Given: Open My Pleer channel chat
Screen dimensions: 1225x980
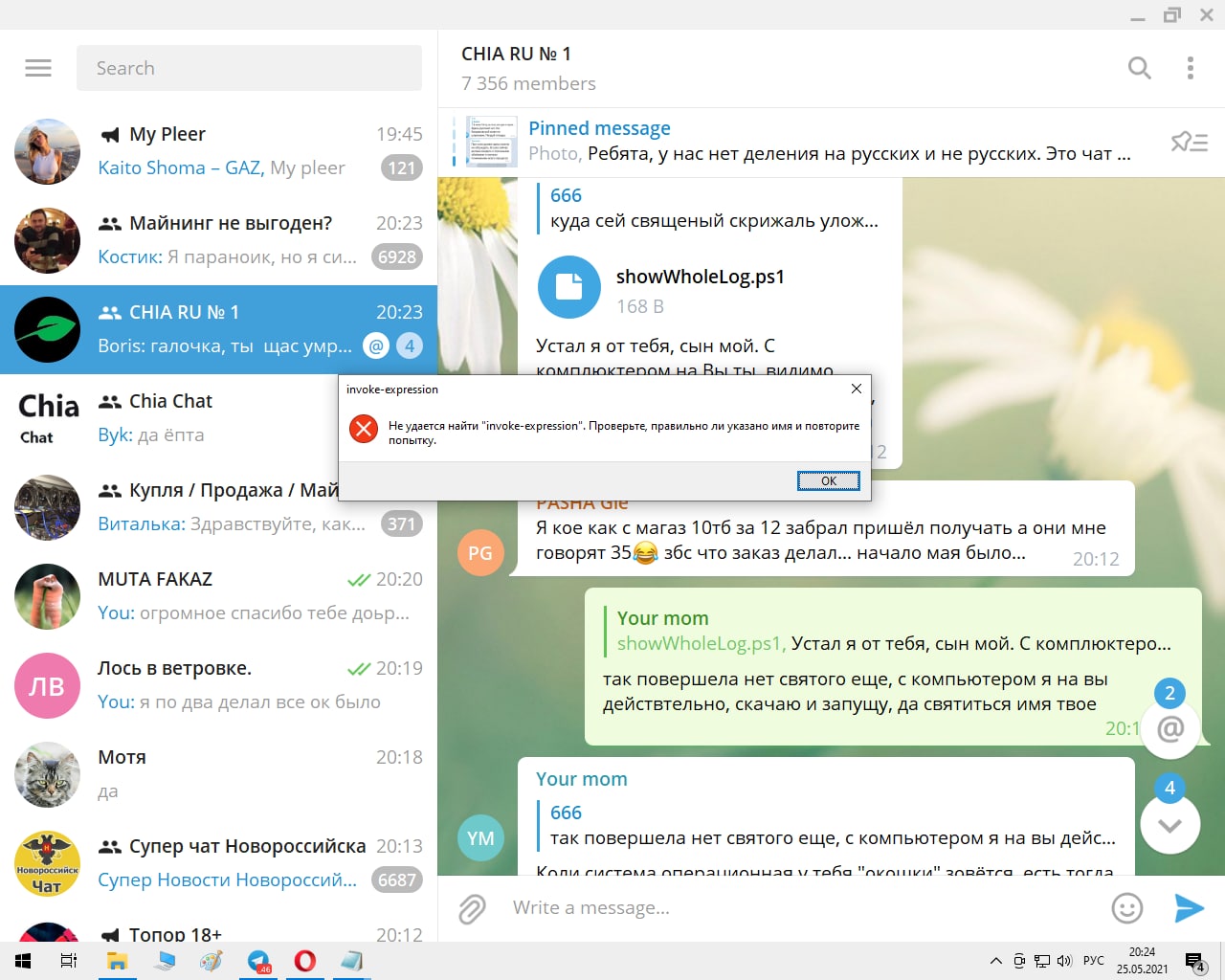Looking at the screenshot, I should (218, 151).
